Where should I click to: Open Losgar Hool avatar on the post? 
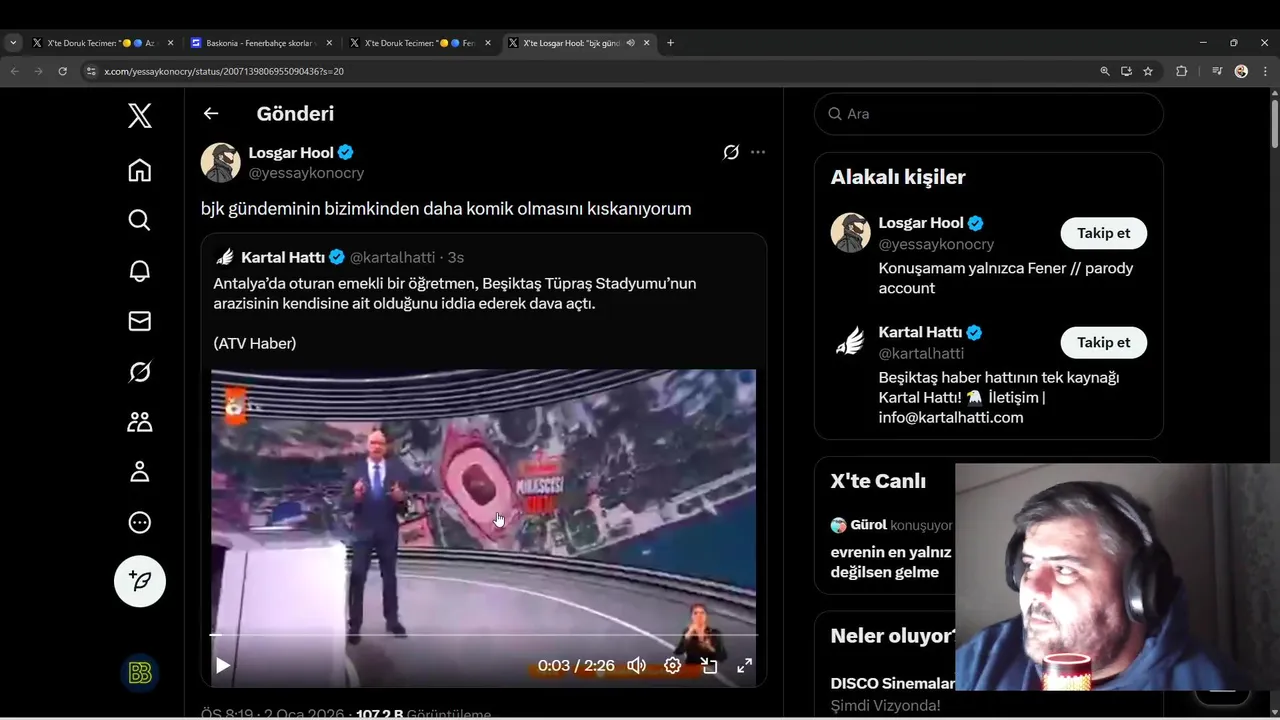pyautogui.click(x=221, y=162)
